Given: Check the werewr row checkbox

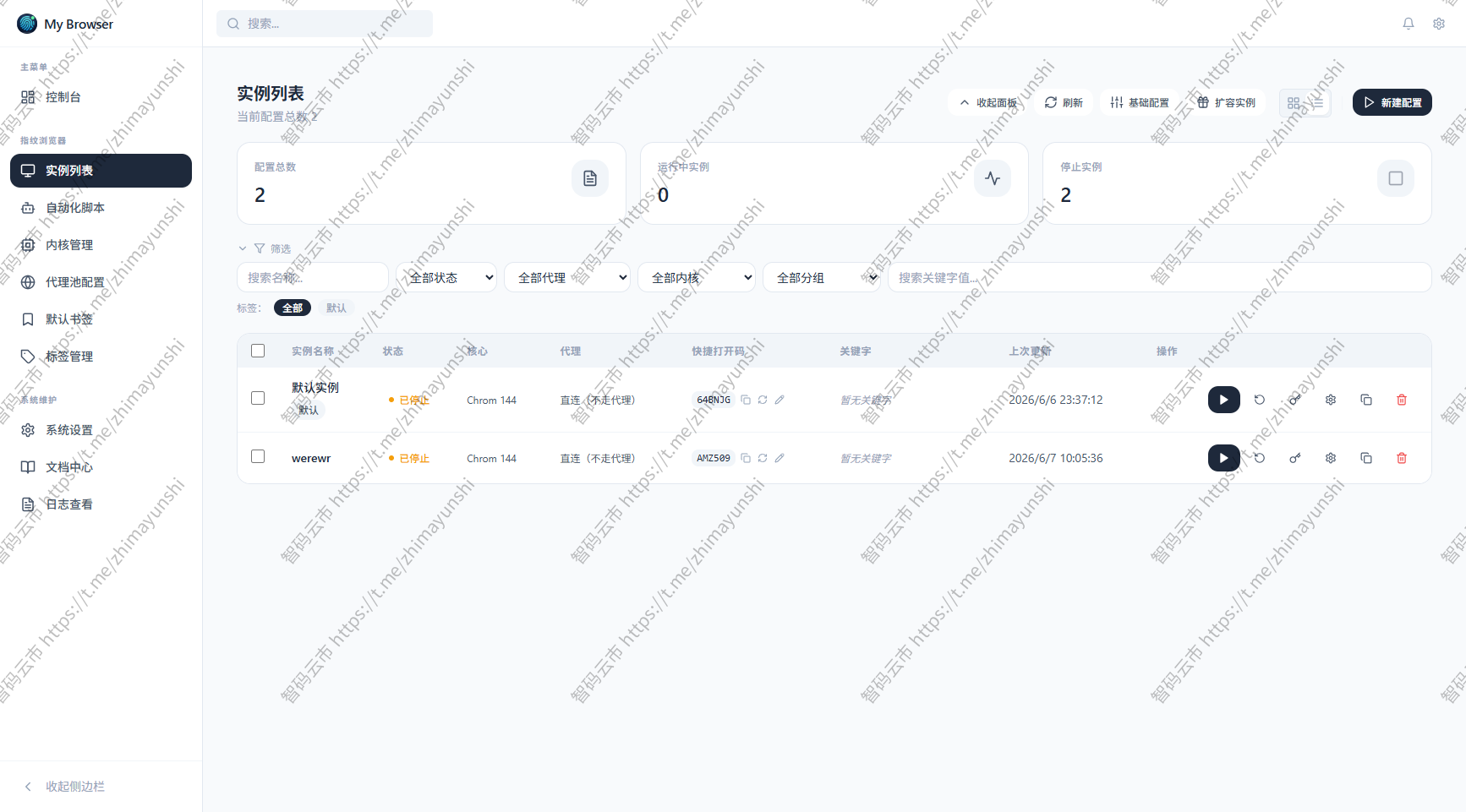Looking at the screenshot, I should [x=258, y=456].
